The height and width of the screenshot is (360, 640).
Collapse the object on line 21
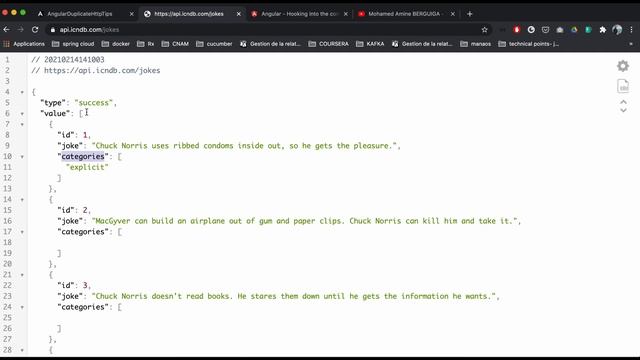(x=22, y=275)
